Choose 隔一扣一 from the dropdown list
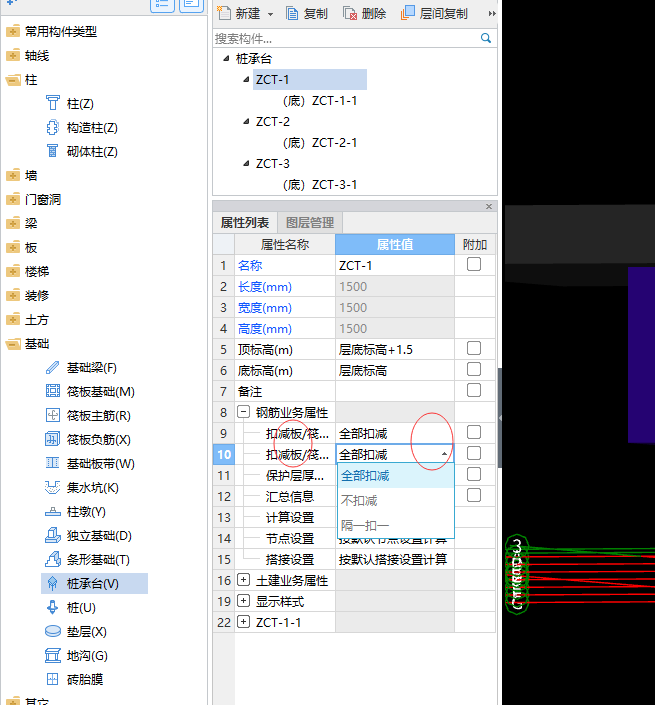Screen dimensions: 655x705 396,525
